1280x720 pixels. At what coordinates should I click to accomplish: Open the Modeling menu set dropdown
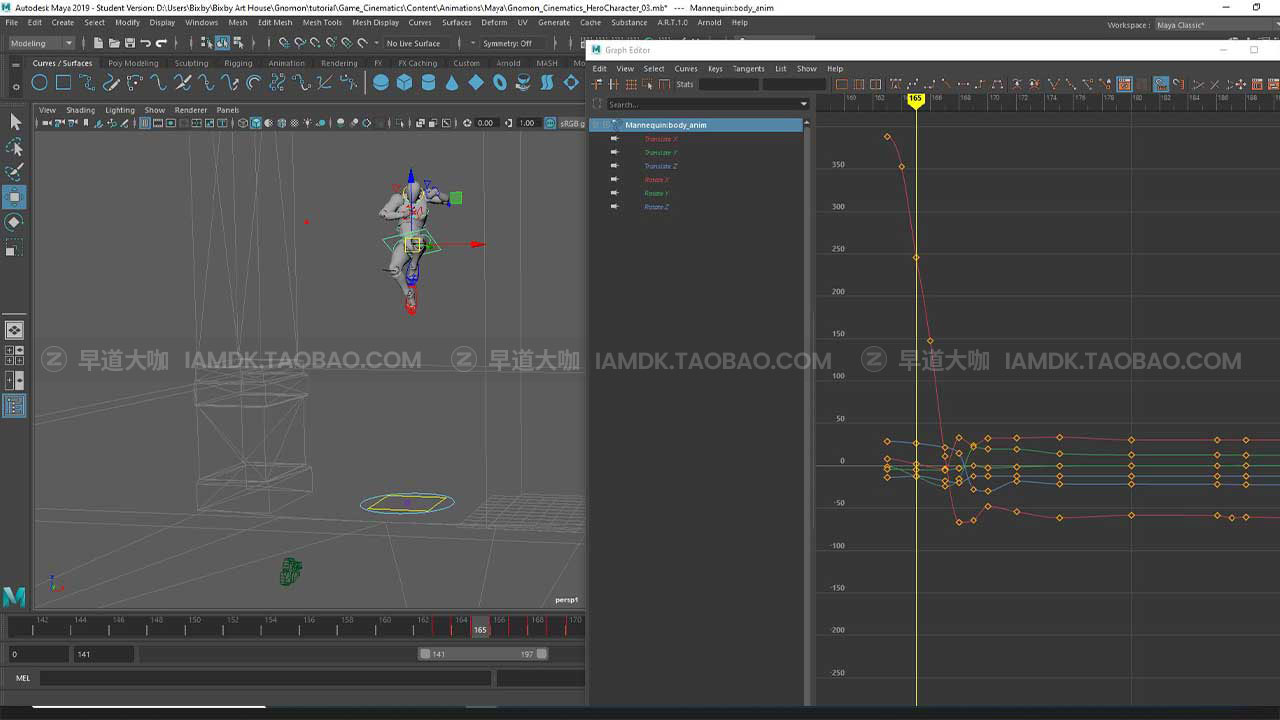(41, 43)
